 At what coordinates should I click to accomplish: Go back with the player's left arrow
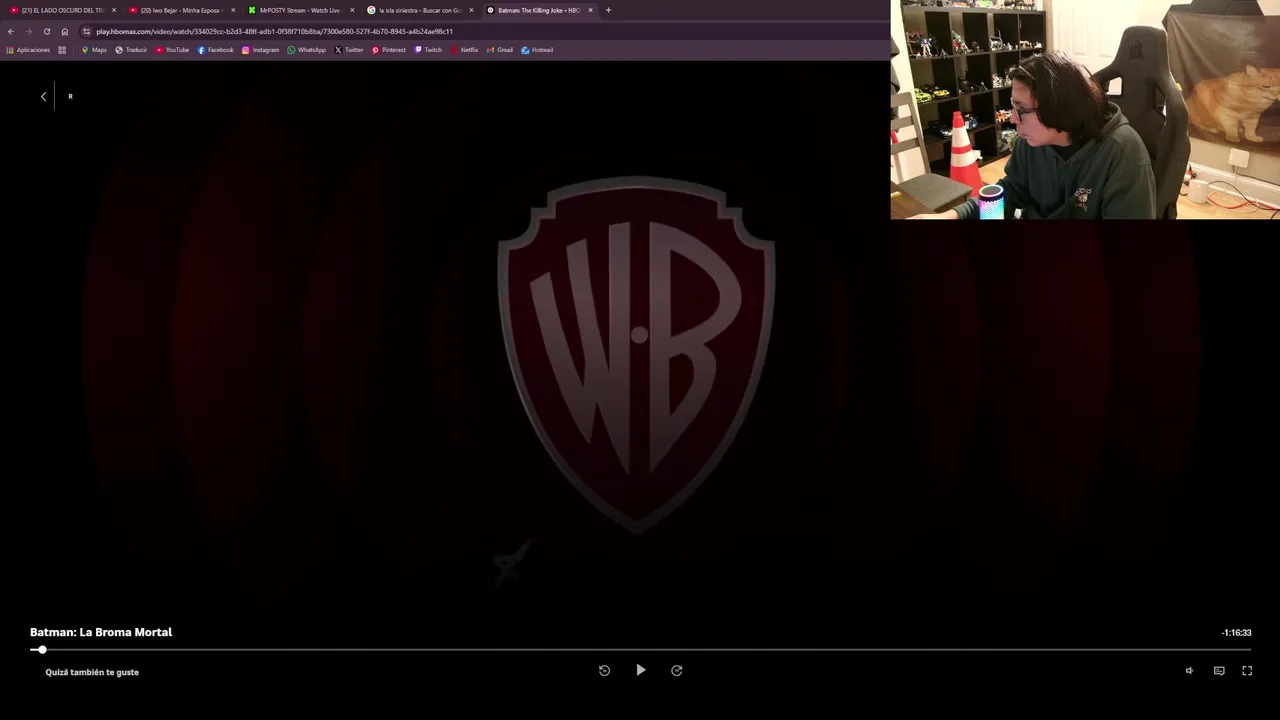pyautogui.click(x=43, y=96)
